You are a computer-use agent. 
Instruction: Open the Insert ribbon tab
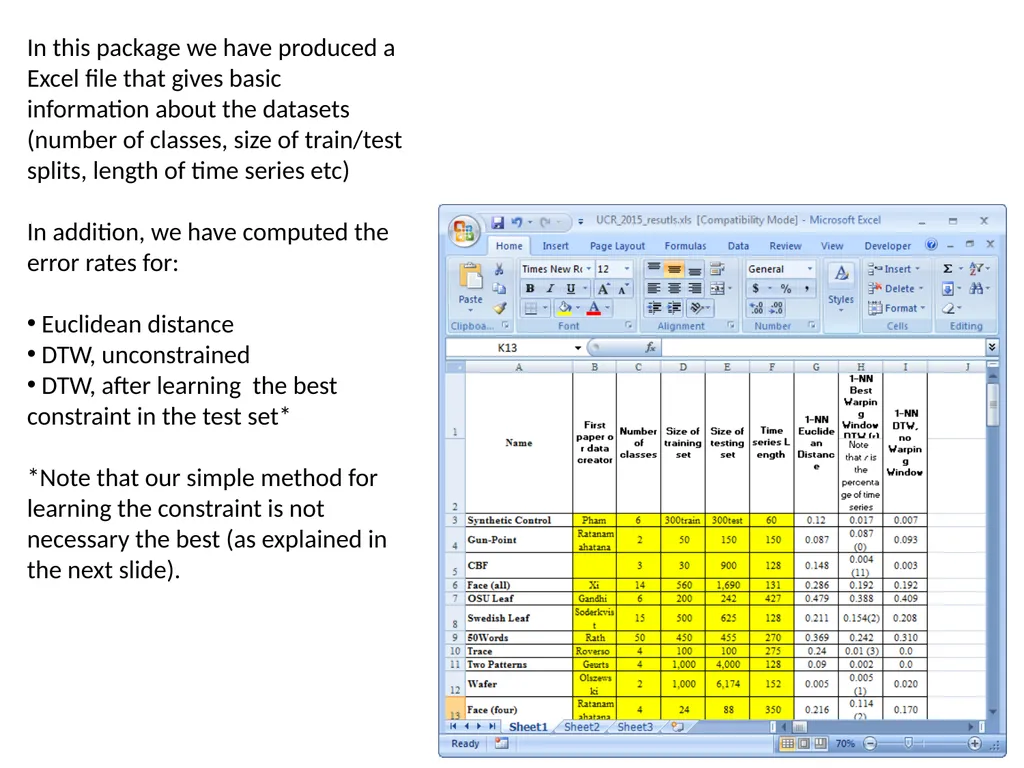555,246
